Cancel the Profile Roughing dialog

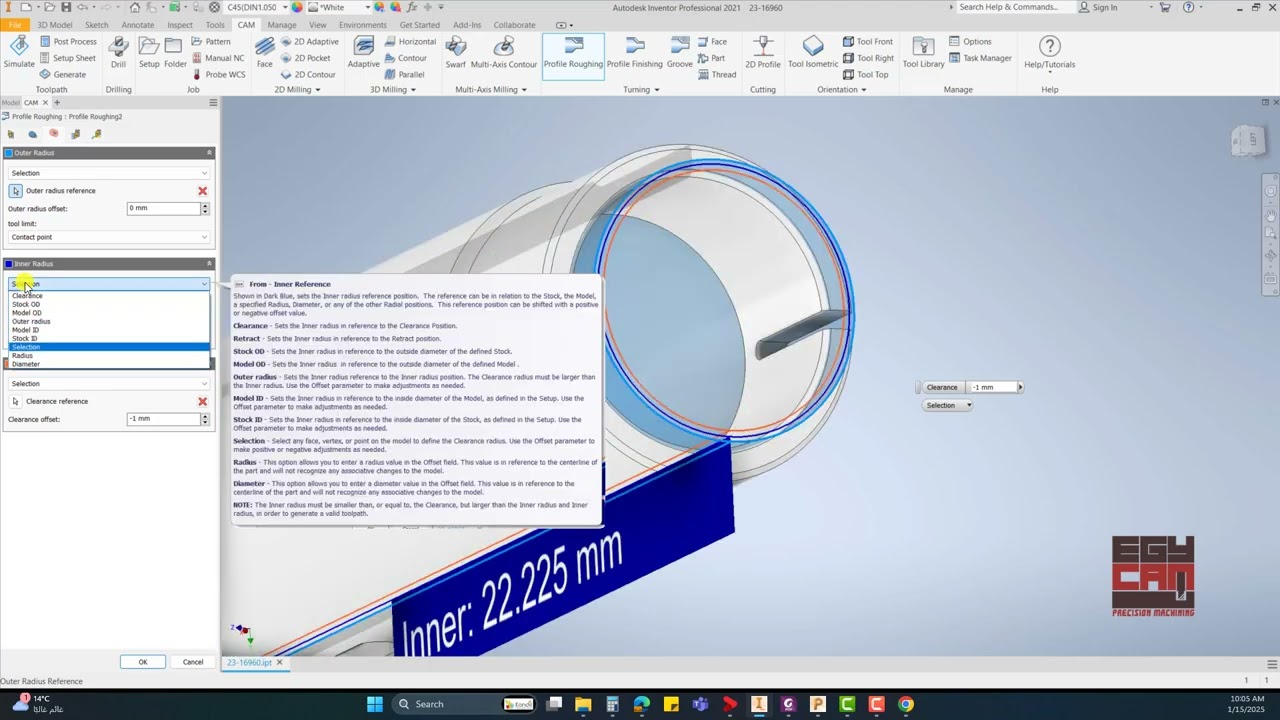coord(193,662)
